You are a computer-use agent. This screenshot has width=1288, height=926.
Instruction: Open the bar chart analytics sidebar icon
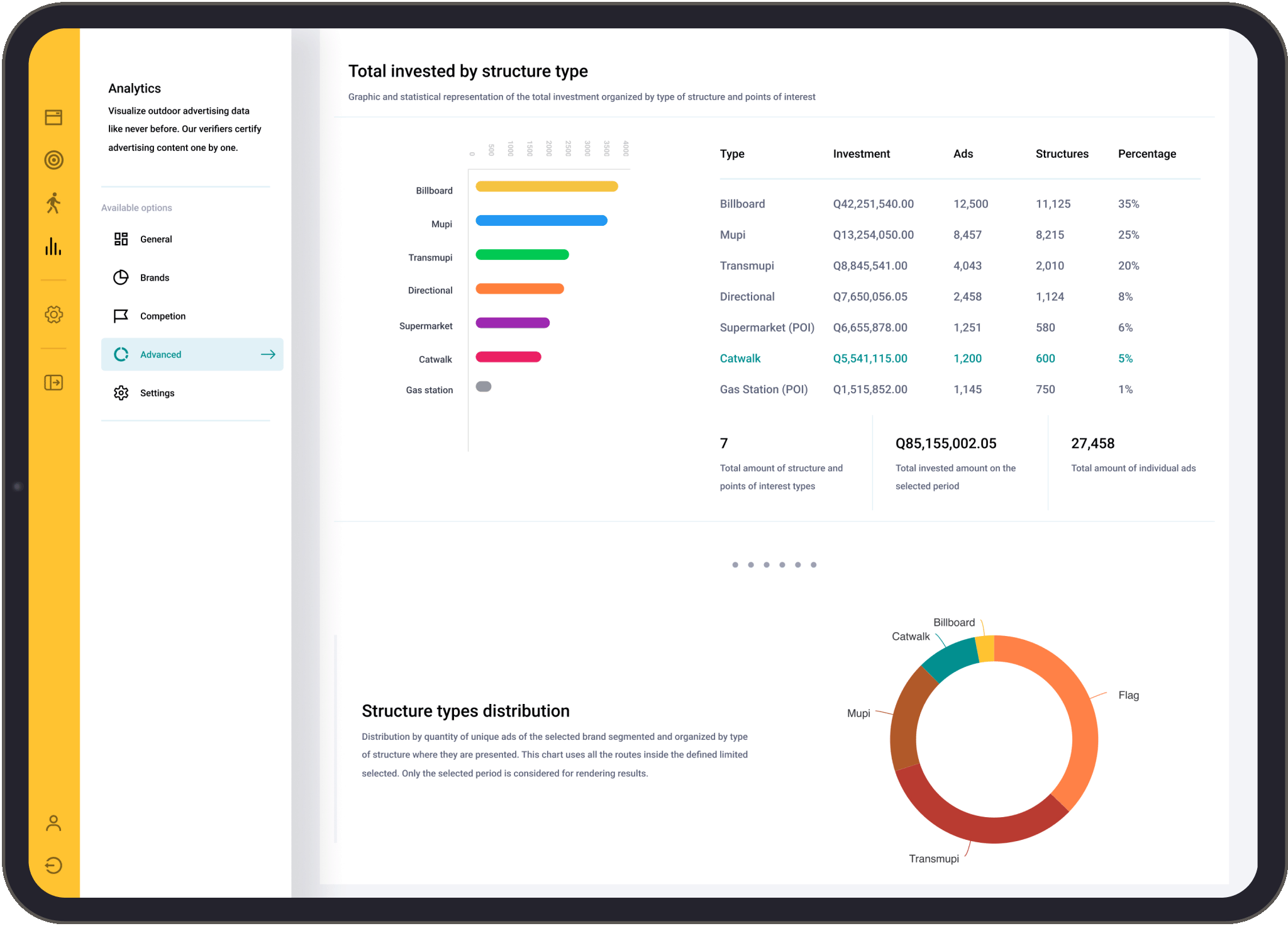[53, 247]
